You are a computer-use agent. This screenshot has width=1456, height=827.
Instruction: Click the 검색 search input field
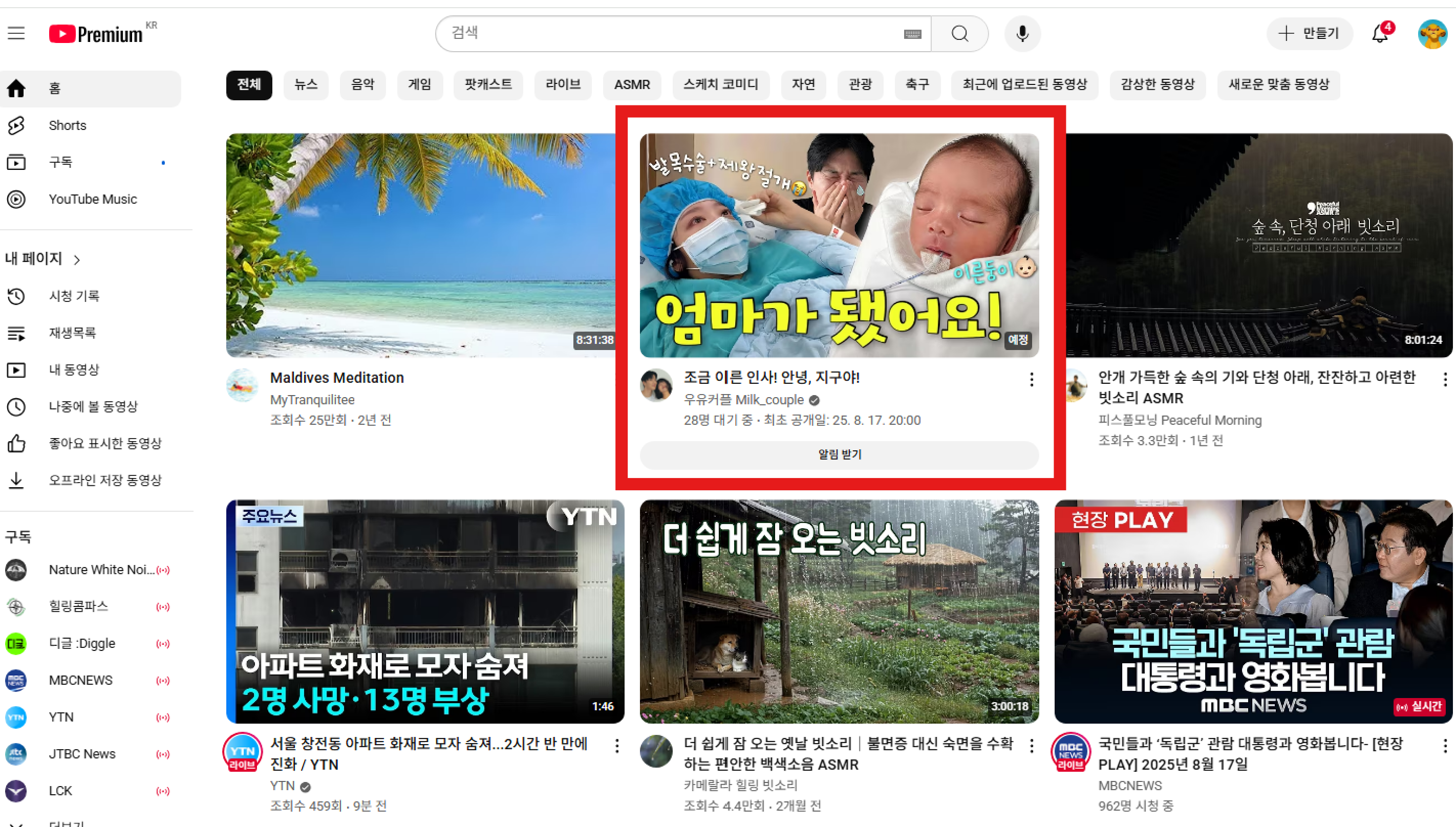pyautogui.click(x=670, y=33)
